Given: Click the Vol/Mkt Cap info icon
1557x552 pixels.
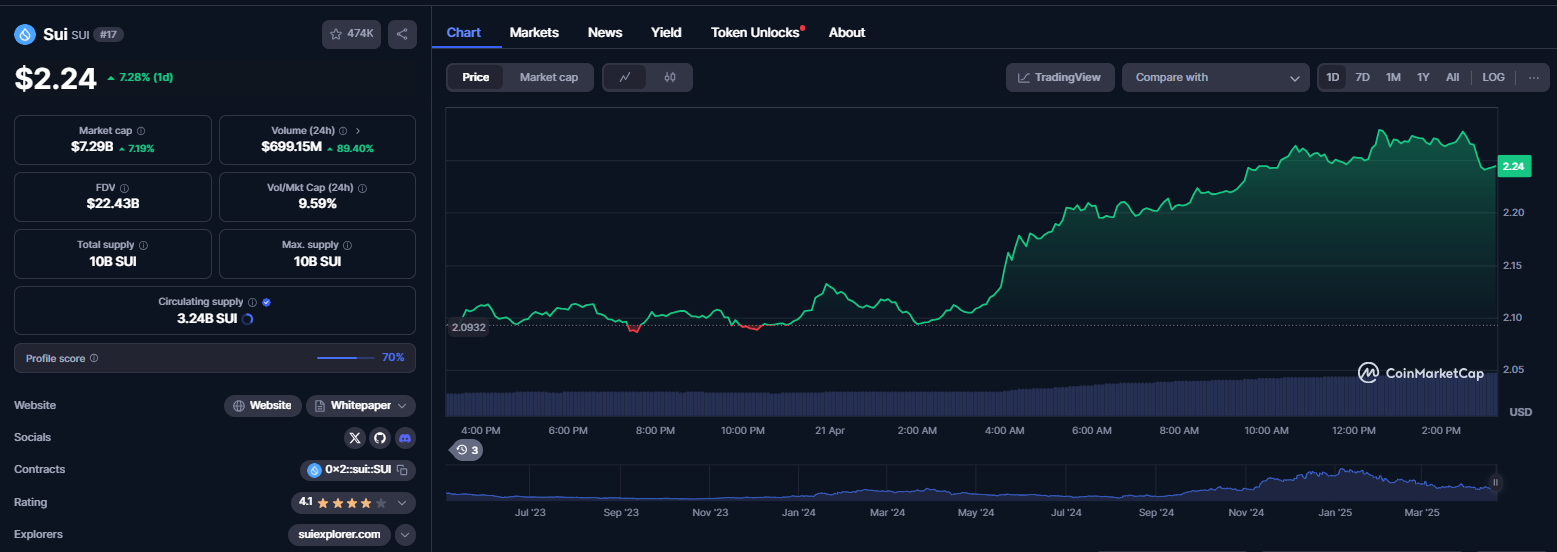Looking at the screenshot, I should click(x=363, y=188).
